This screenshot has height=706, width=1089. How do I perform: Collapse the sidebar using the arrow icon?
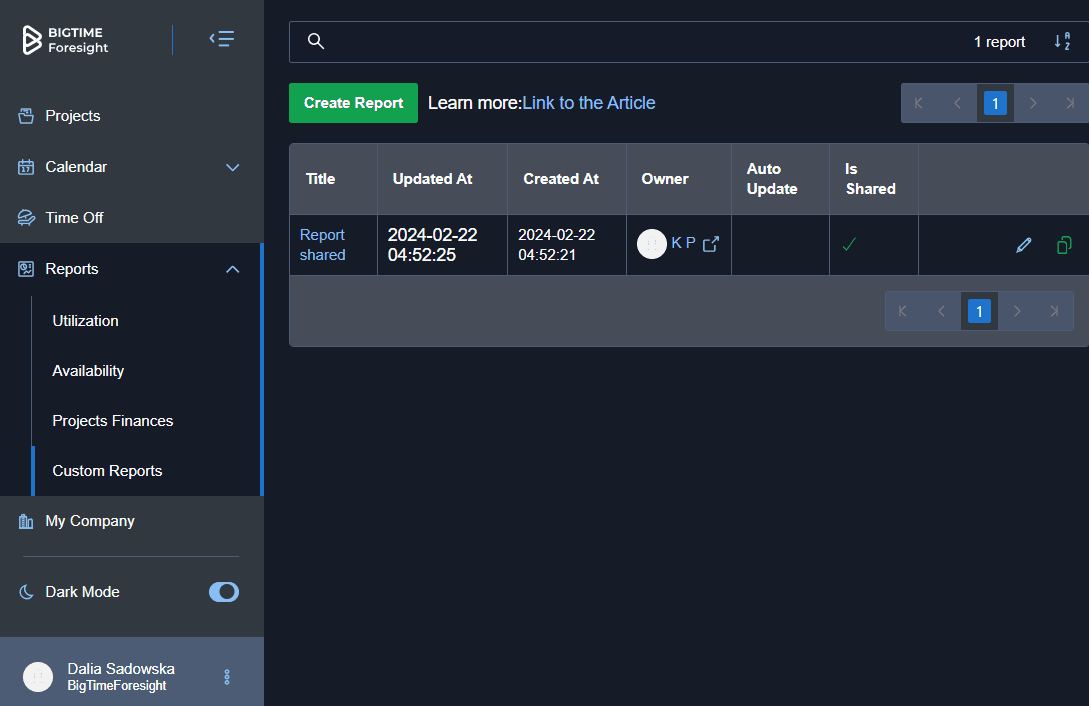(221, 38)
